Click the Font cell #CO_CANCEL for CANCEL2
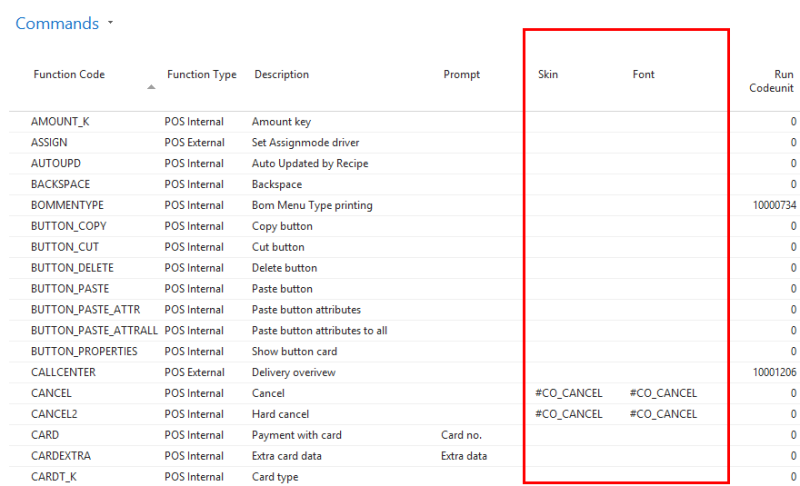 [x=663, y=415]
